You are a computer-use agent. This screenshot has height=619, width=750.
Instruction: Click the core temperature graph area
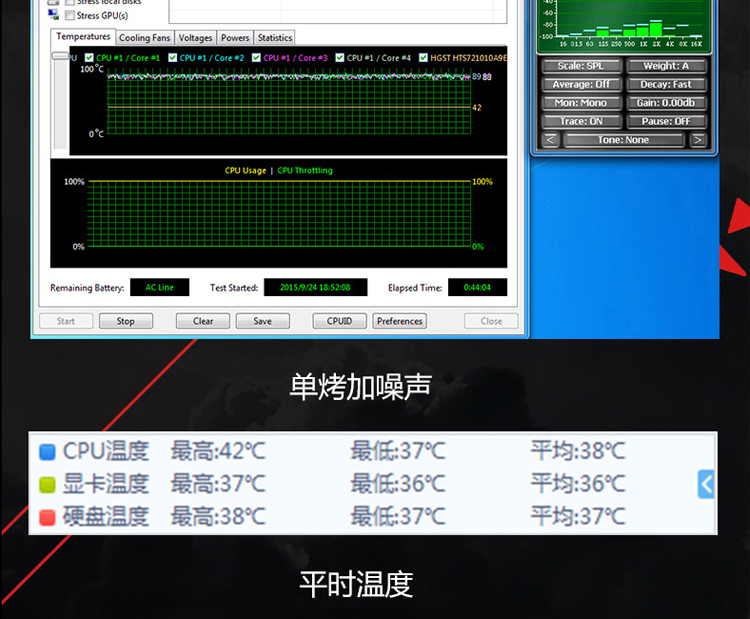(x=288, y=102)
